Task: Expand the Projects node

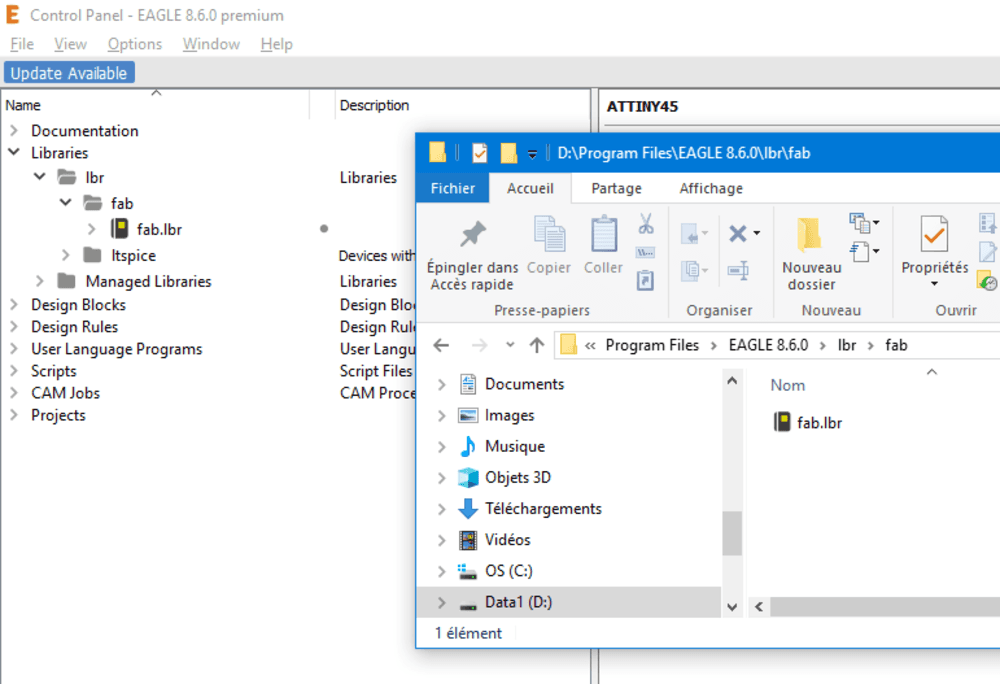Action: pos(14,415)
